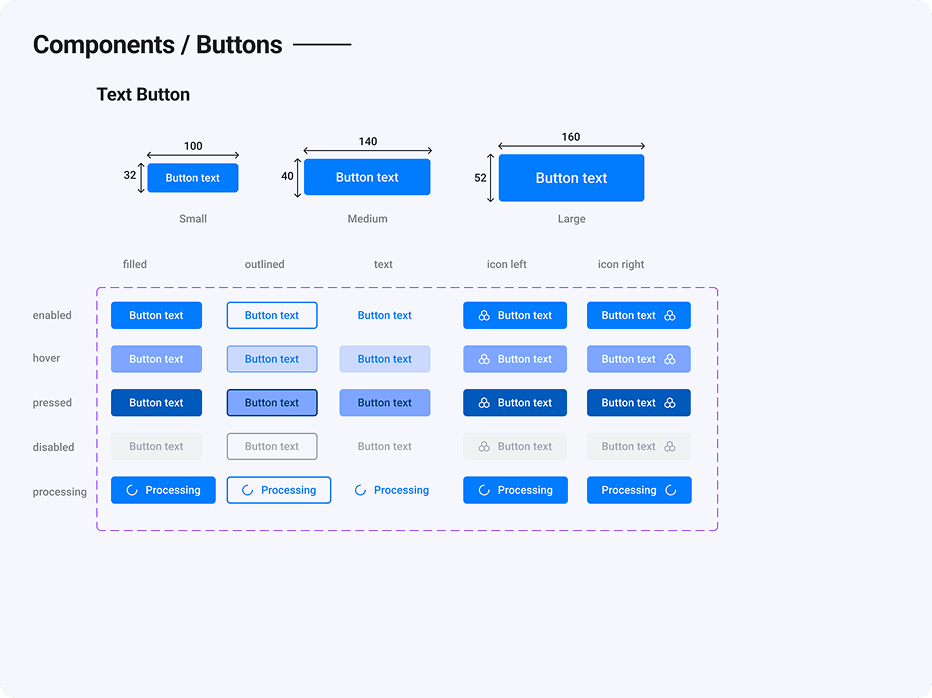932x698 pixels.
Task: Click the enabled text-only Button text link
Action: 385,316
